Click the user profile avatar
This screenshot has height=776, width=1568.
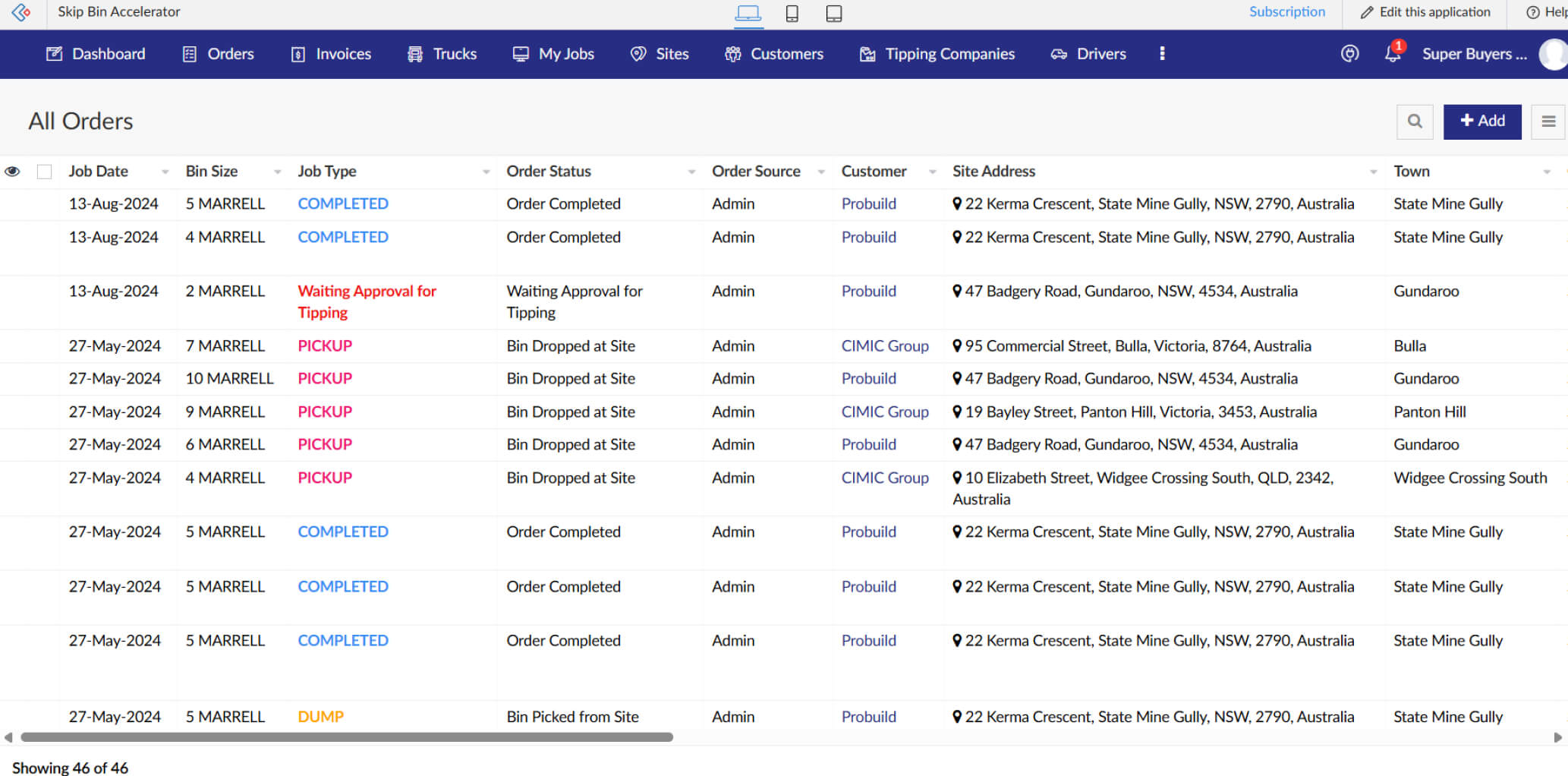pos(1554,54)
